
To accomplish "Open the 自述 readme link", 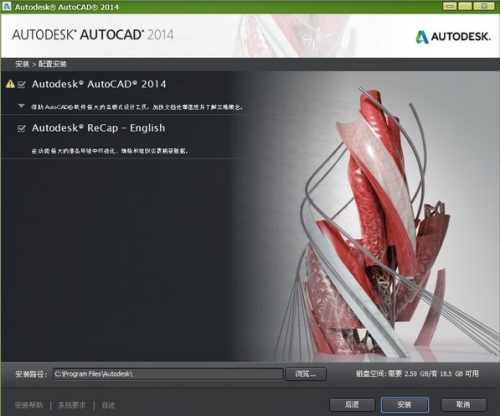I will tap(108, 405).
